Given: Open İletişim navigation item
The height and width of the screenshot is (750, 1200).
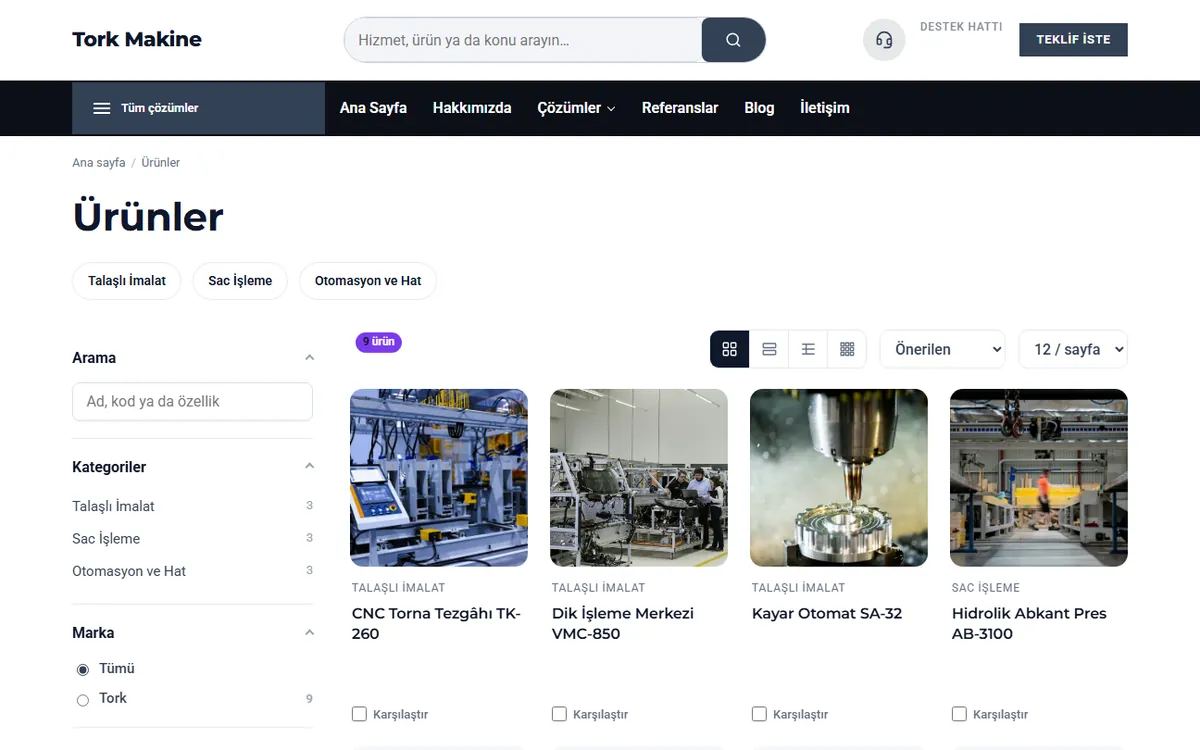Looking at the screenshot, I should (825, 108).
